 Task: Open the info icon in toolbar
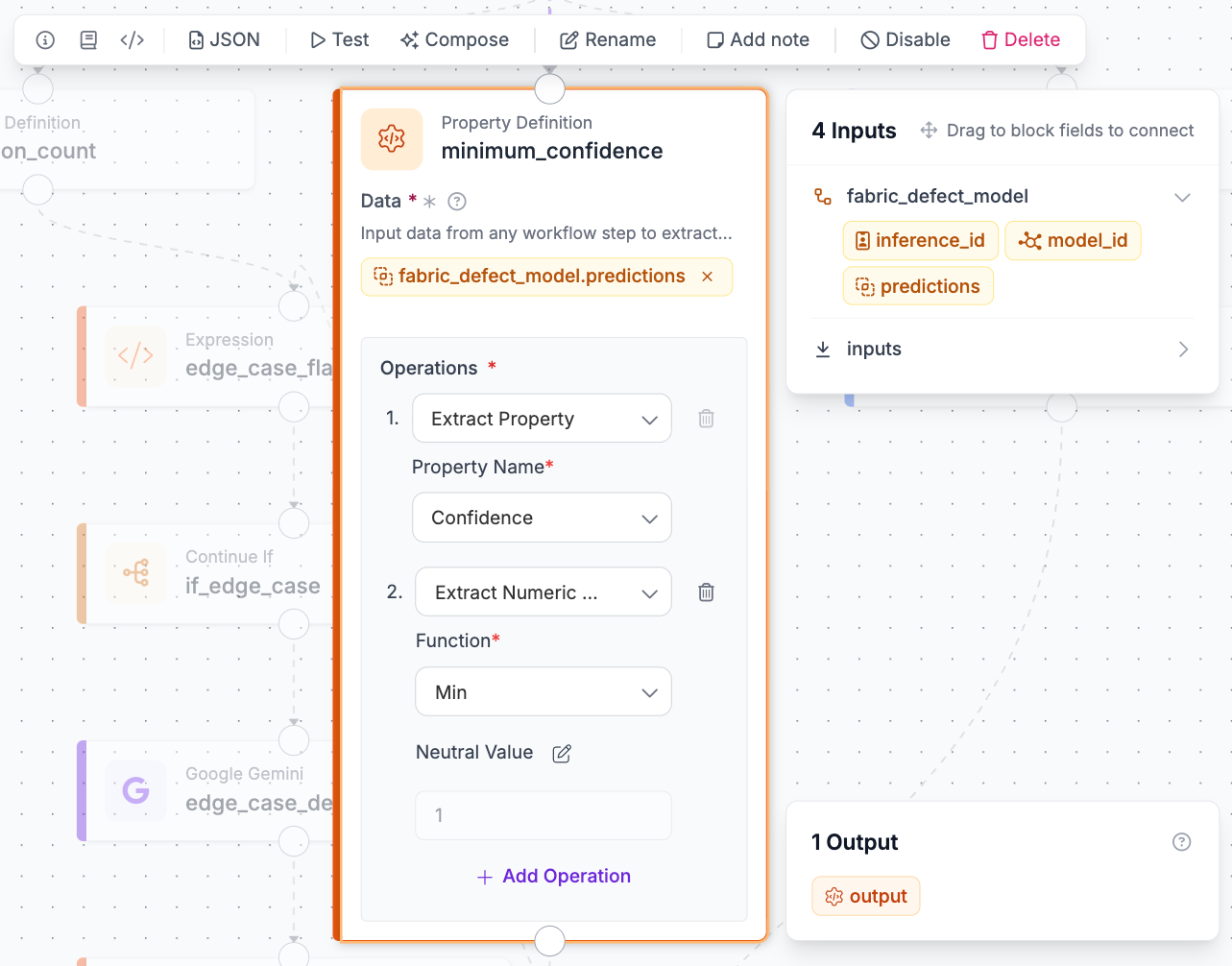[45, 40]
